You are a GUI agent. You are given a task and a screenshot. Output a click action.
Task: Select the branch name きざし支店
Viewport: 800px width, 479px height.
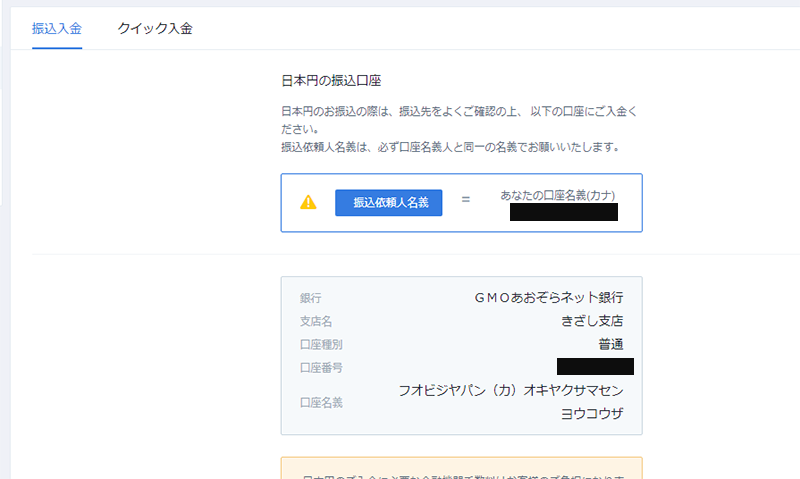click(x=592, y=321)
